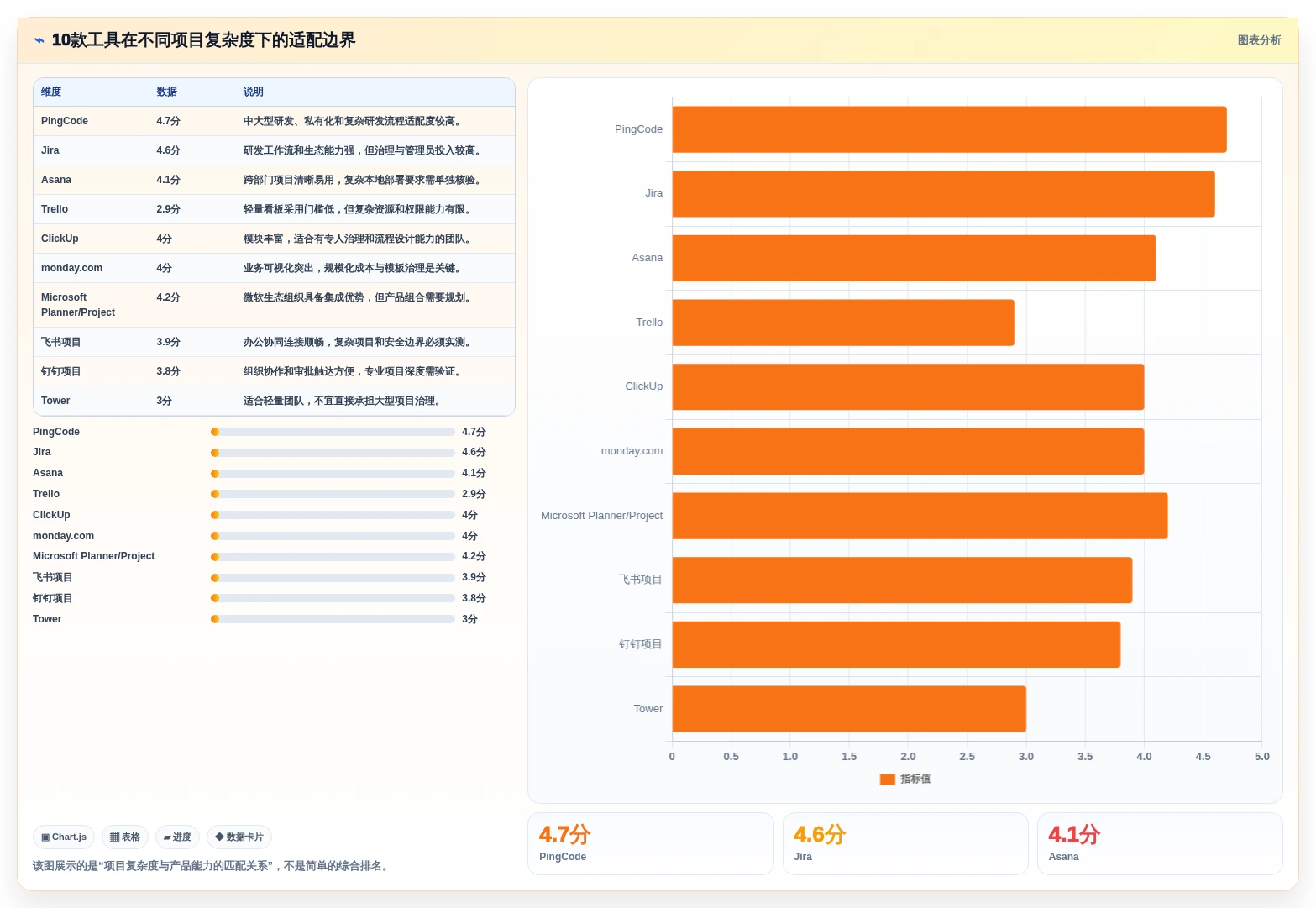Screen dimensions: 1316x908
Task: Click the 轻量看板采用门槛低 description text
Action: 359,209
